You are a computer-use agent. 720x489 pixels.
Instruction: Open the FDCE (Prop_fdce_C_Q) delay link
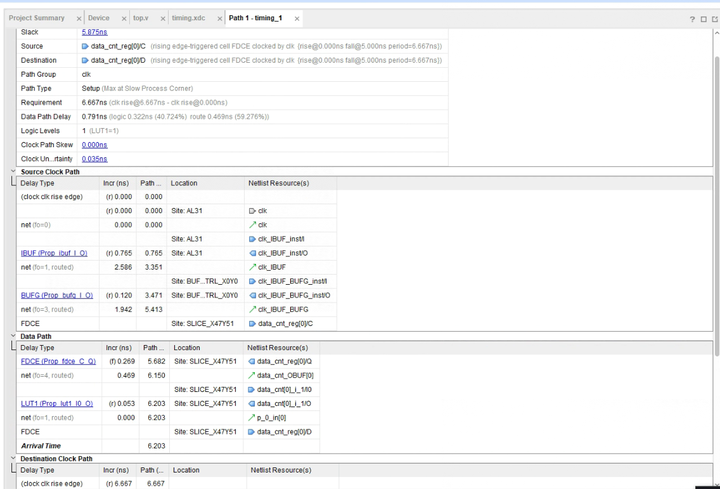click(x=58, y=362)
